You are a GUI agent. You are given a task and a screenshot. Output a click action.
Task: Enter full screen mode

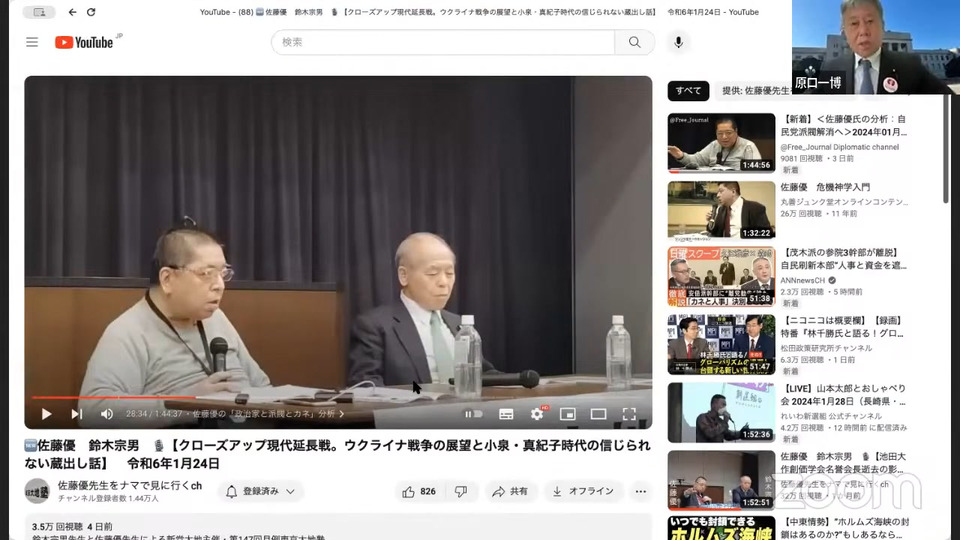(629, 414)
